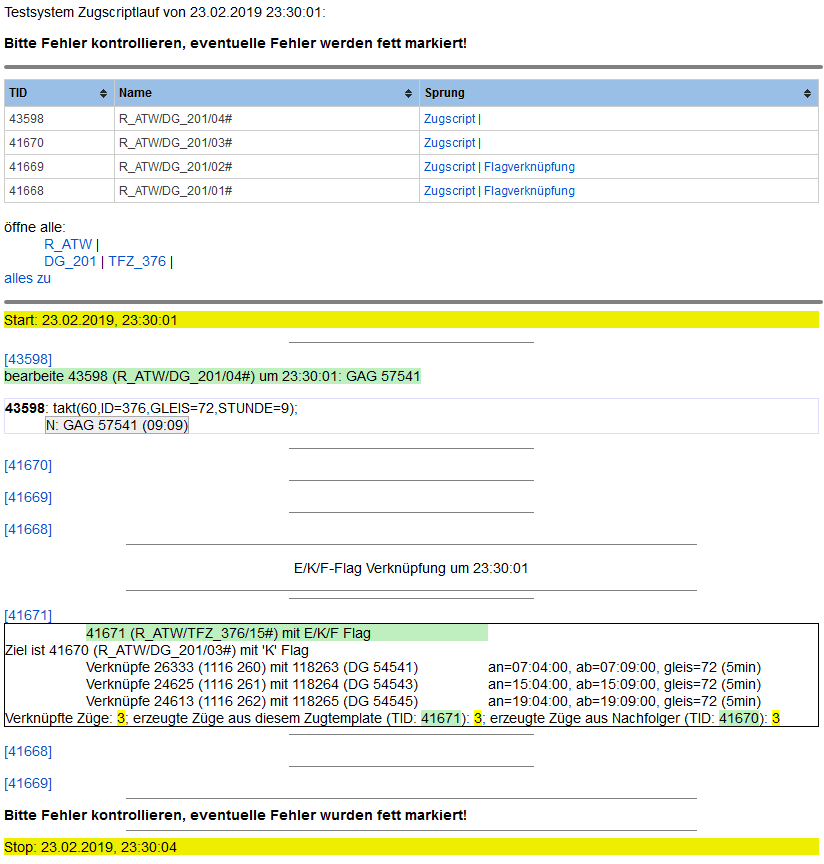The image size is (824, 864).
Task: Click the N: GAG 57541 (09:09) box
Action: (117, 425)
